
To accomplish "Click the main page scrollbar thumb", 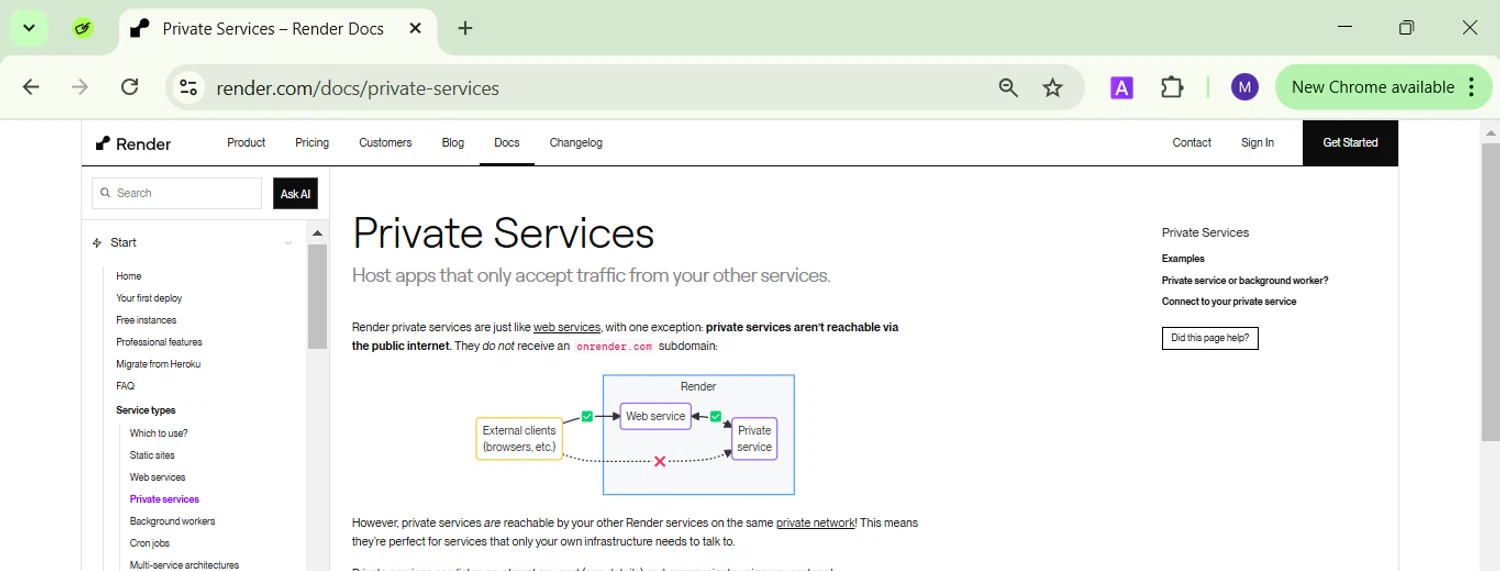I will pos(1491,292).
